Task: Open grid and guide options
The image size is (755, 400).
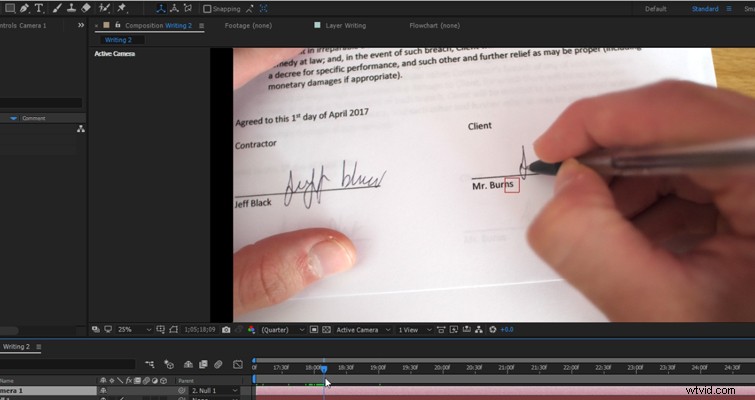Action: click(x=160, y=330)
